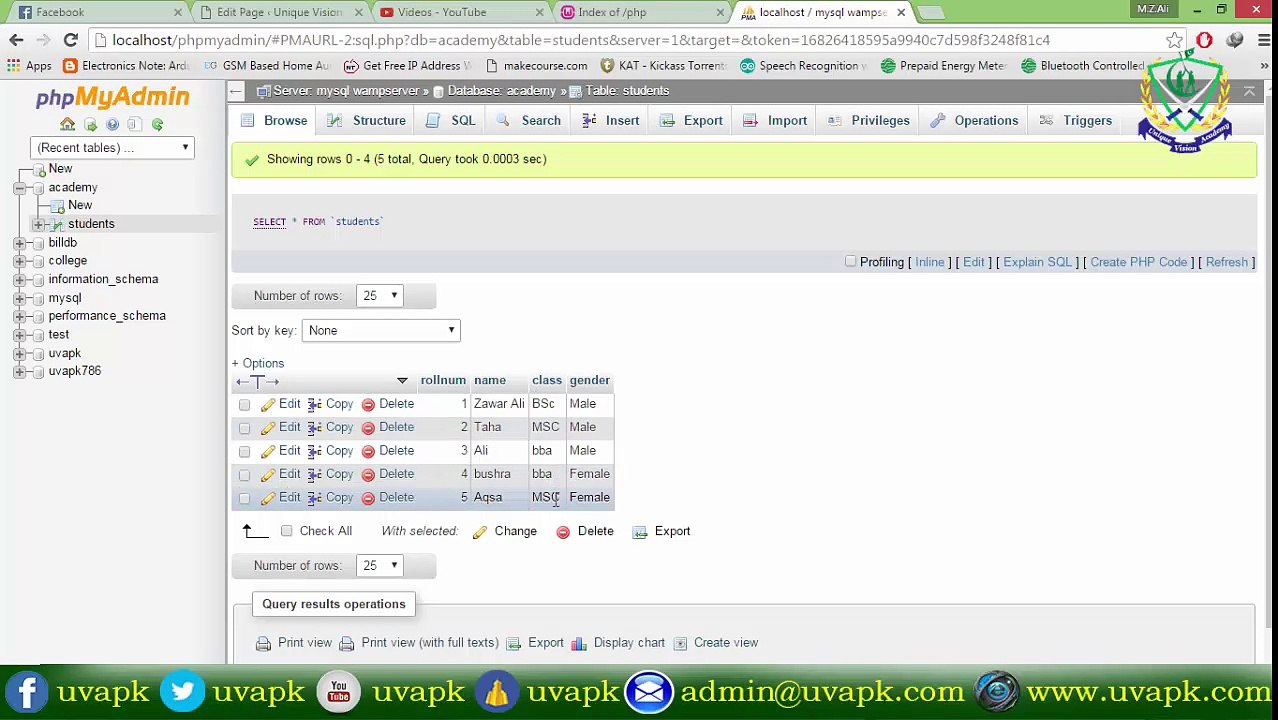Open Apps bookmark shortcut
Image resolution: width=1278 pixels, height=720 pixels.
pos(29,66)
